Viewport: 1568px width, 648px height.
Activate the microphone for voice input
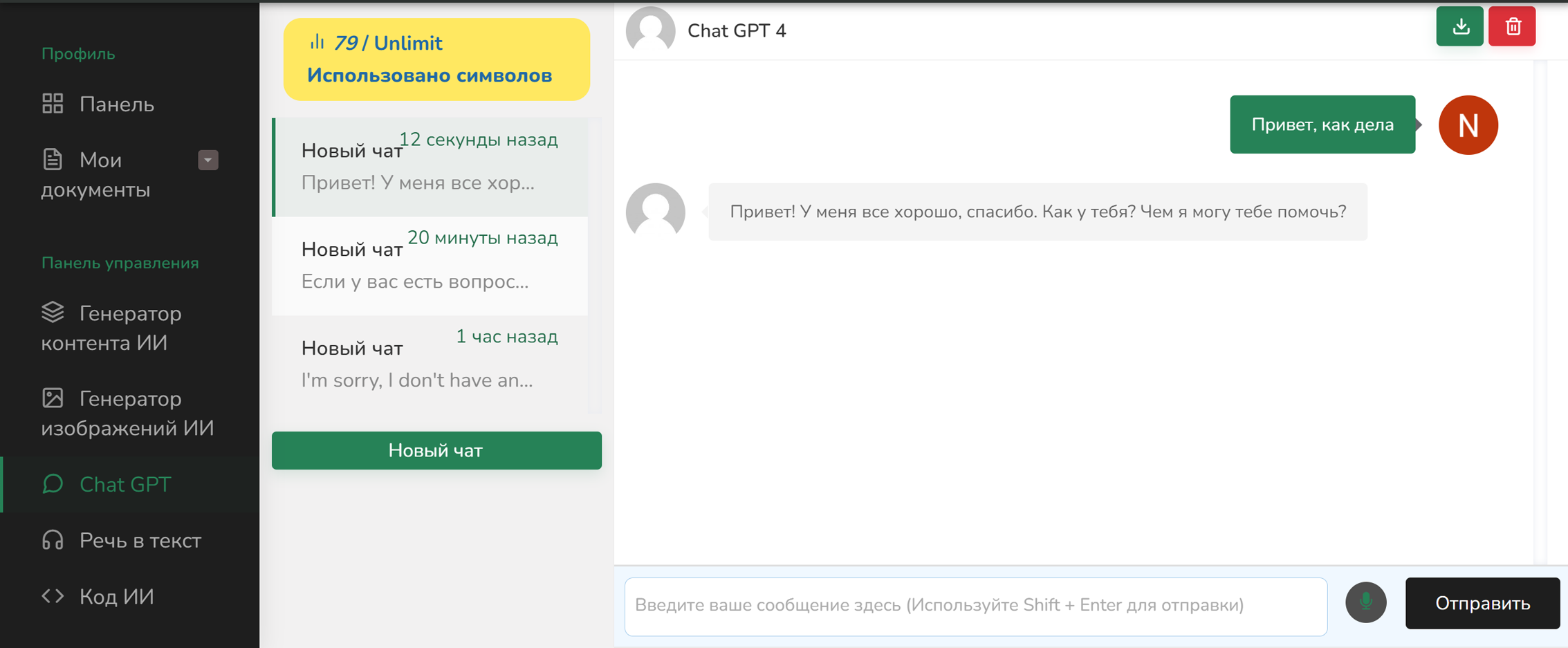(1366, 603)
